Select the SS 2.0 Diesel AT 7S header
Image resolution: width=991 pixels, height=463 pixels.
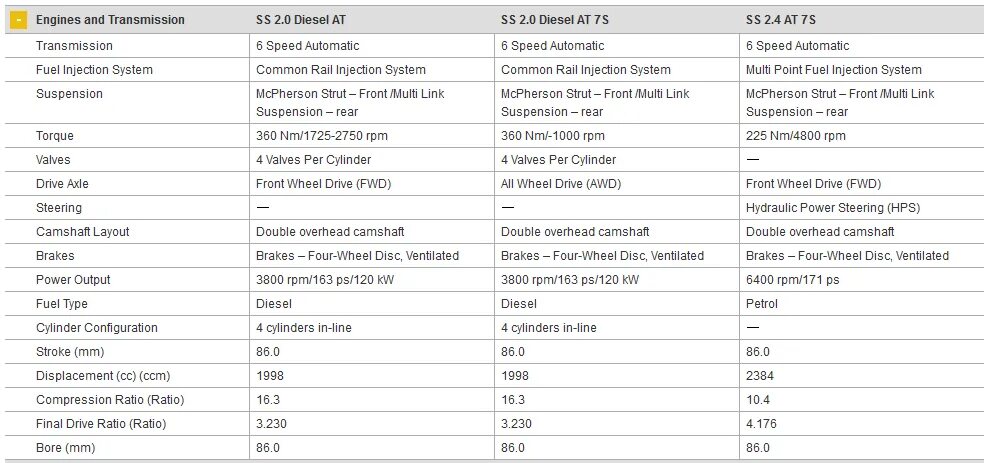(554, 20)
